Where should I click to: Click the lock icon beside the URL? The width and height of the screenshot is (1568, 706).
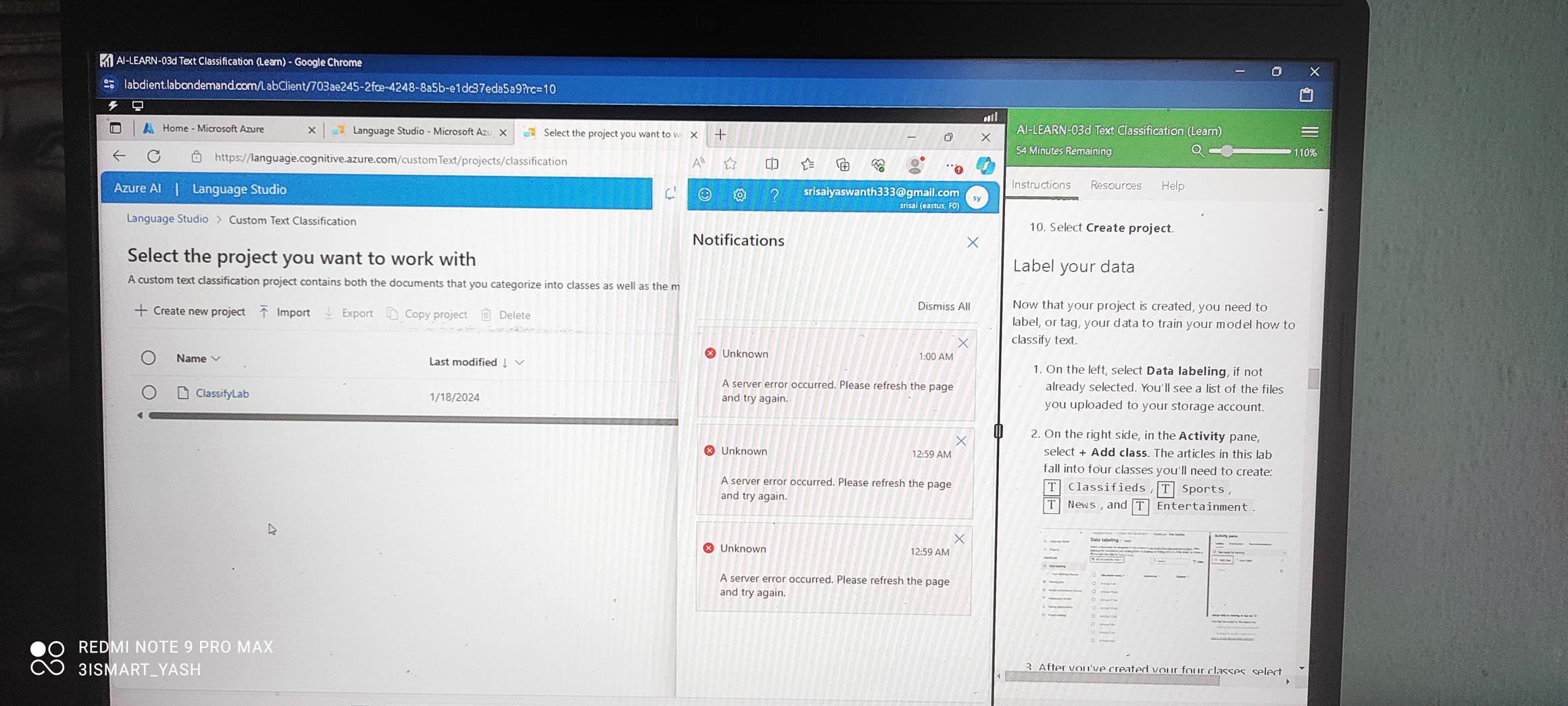coord(196,157)
